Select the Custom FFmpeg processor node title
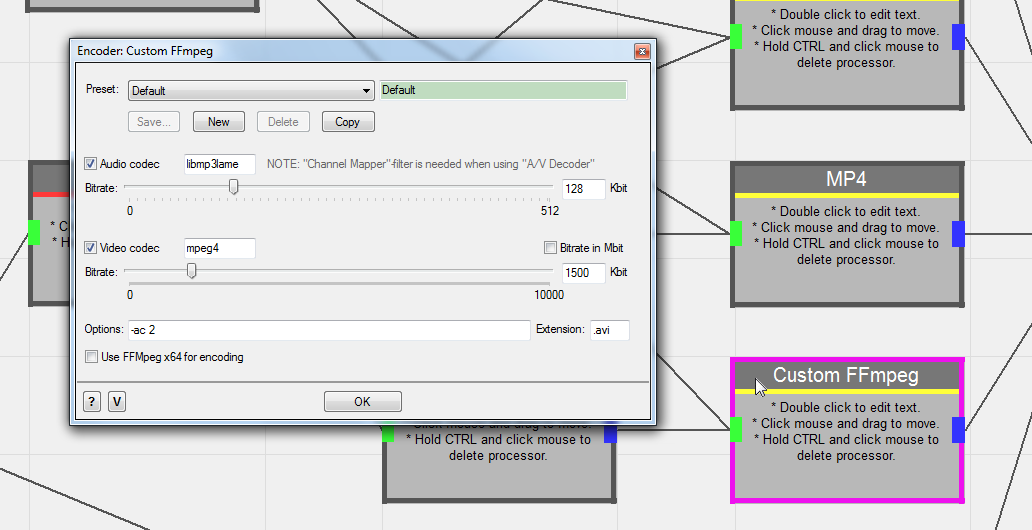The image size is (1032, 530). point(846,375)
